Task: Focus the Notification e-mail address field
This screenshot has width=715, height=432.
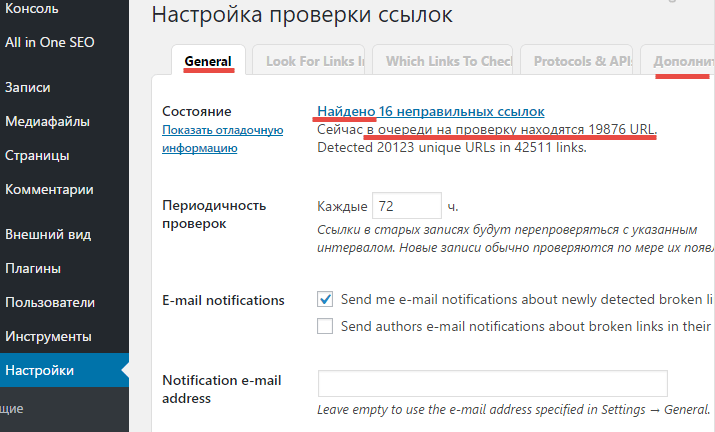Action: point(492,384)
